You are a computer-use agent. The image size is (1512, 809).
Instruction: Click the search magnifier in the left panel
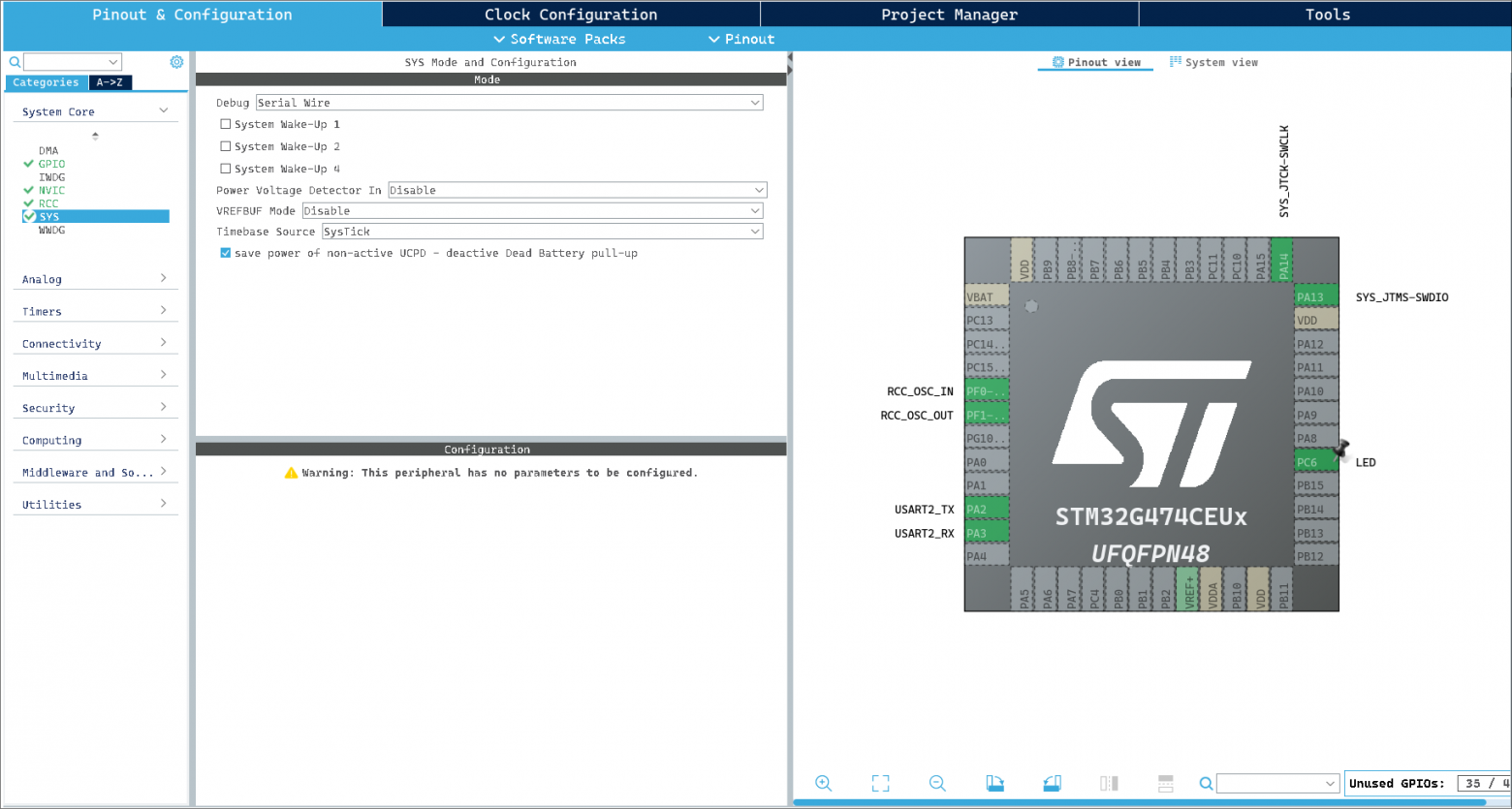point(15,62)
